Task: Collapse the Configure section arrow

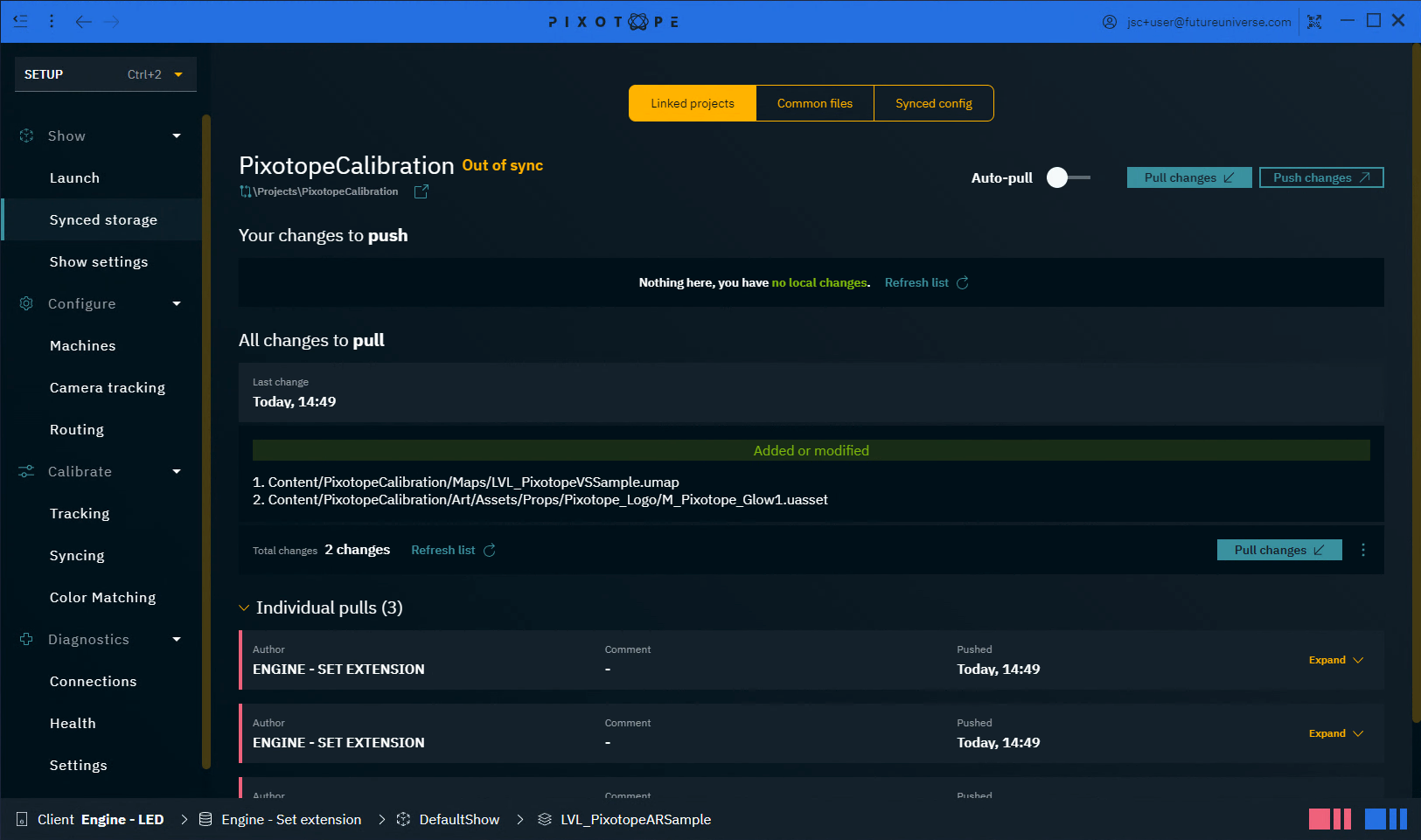Action: pyautogui.click(x=177, y=303)
